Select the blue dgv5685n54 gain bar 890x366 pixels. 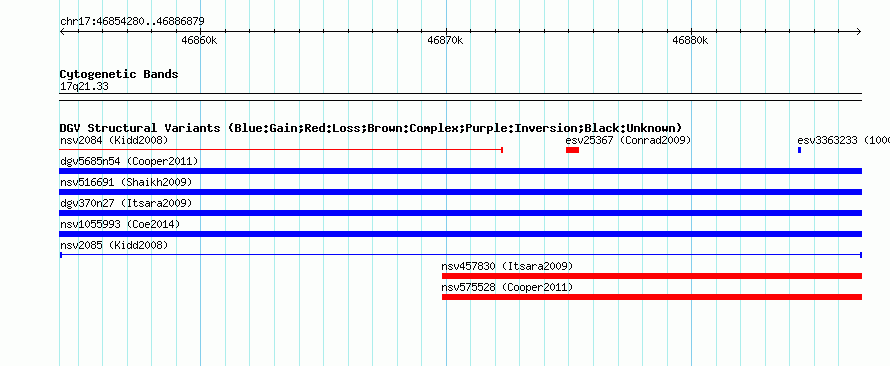point(460,171)
